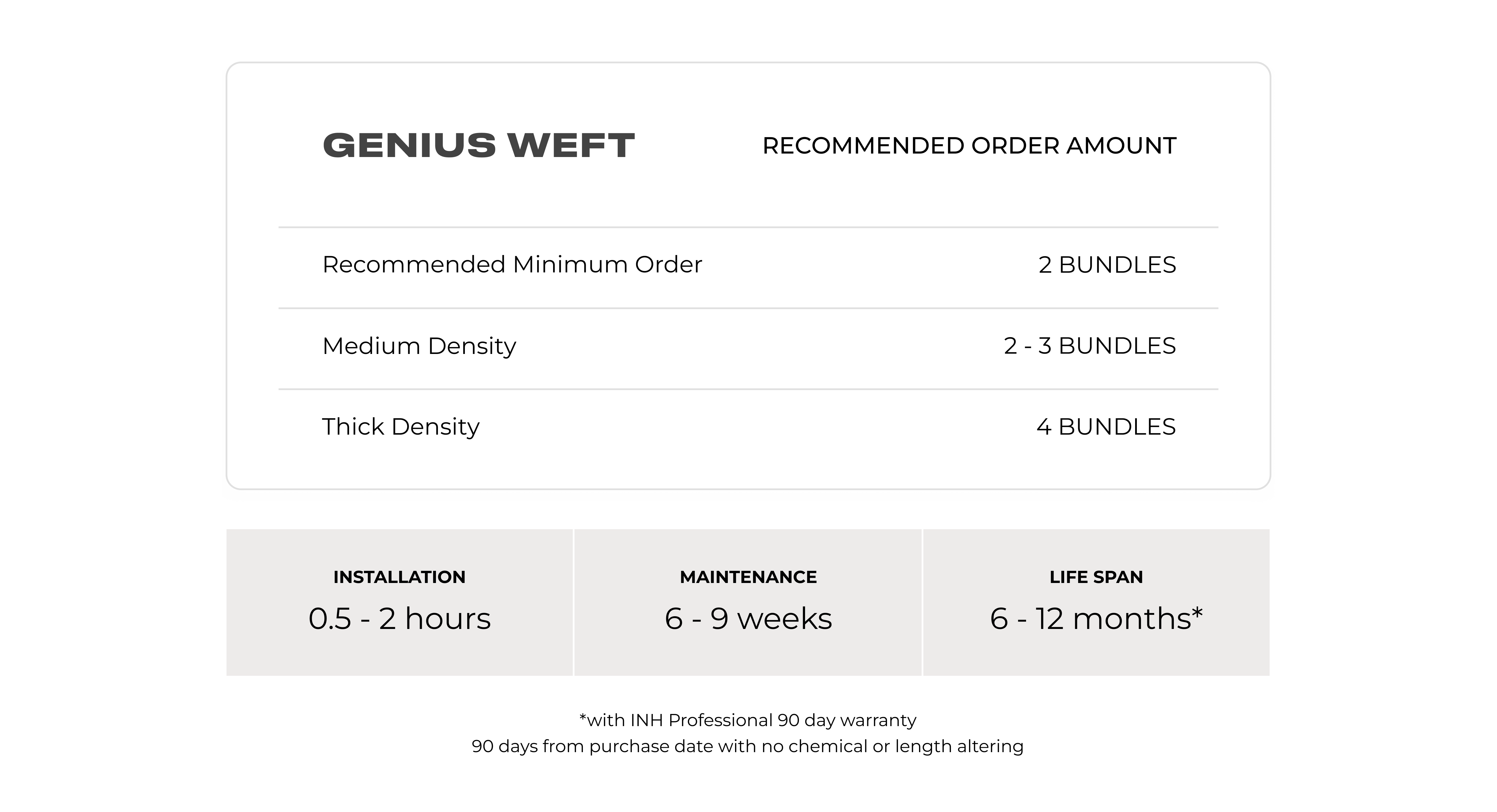Click the INSTALLATION heading
1497x812 pixels.
[399, 577]
